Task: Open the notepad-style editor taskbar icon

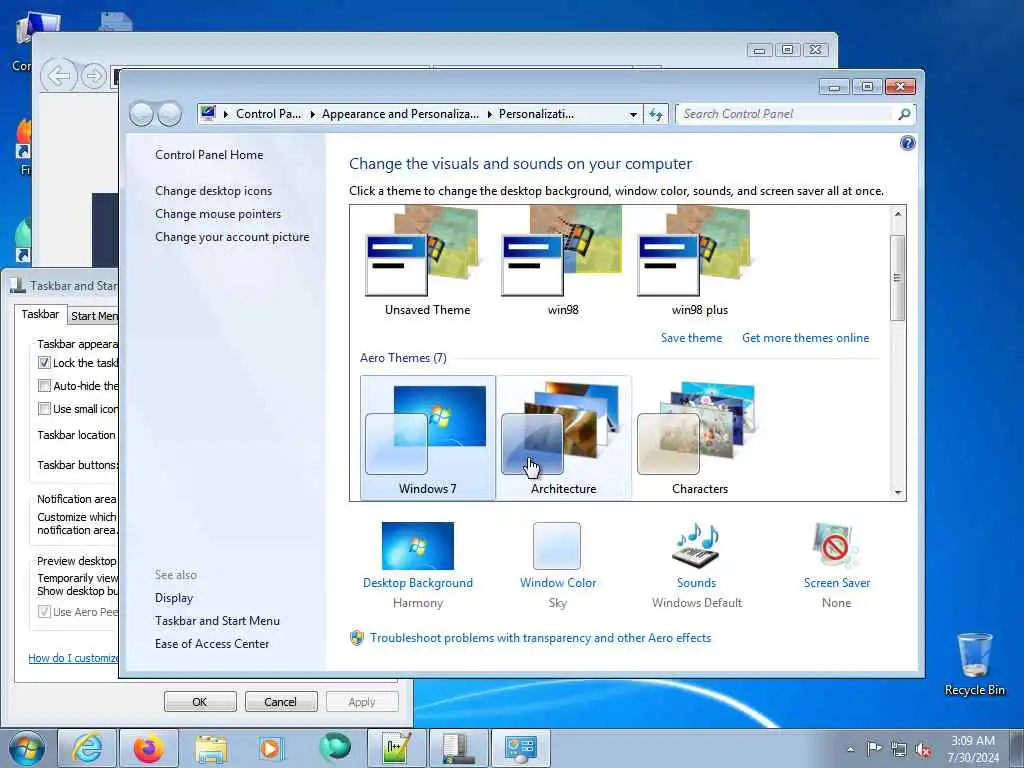Action: [396, 748]
